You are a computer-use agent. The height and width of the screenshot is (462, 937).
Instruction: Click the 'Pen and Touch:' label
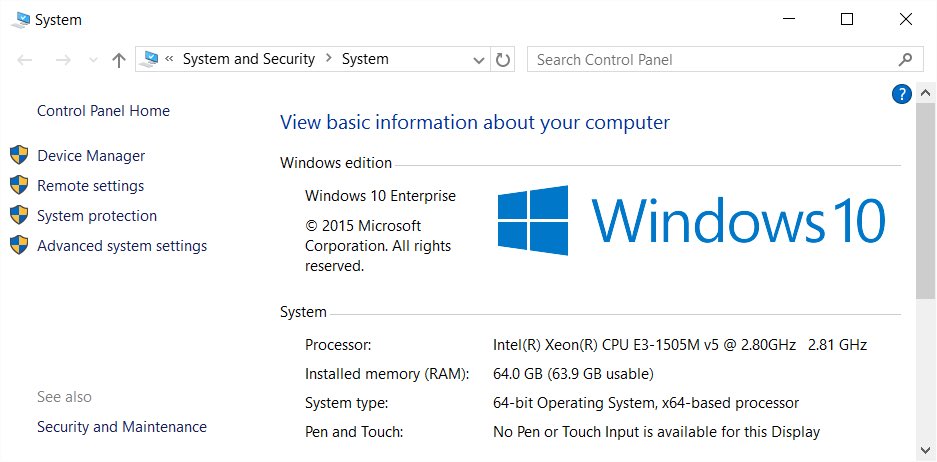pos(354,432)
